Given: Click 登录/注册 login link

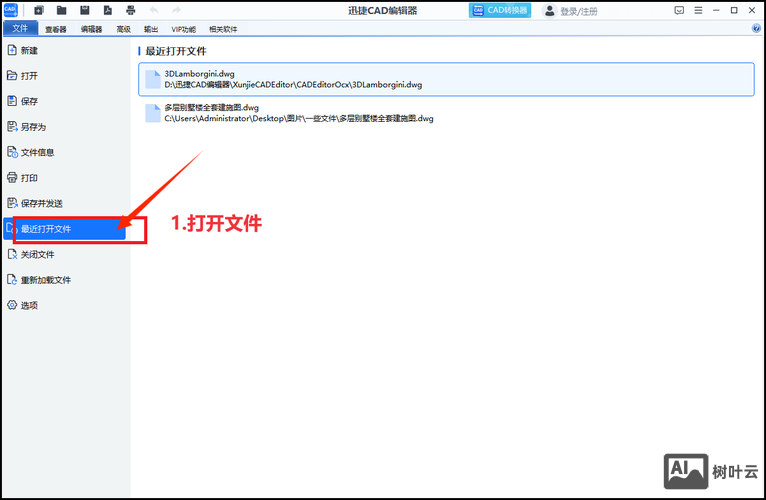Looking at the screenshot, I should [x=579, y=11].
